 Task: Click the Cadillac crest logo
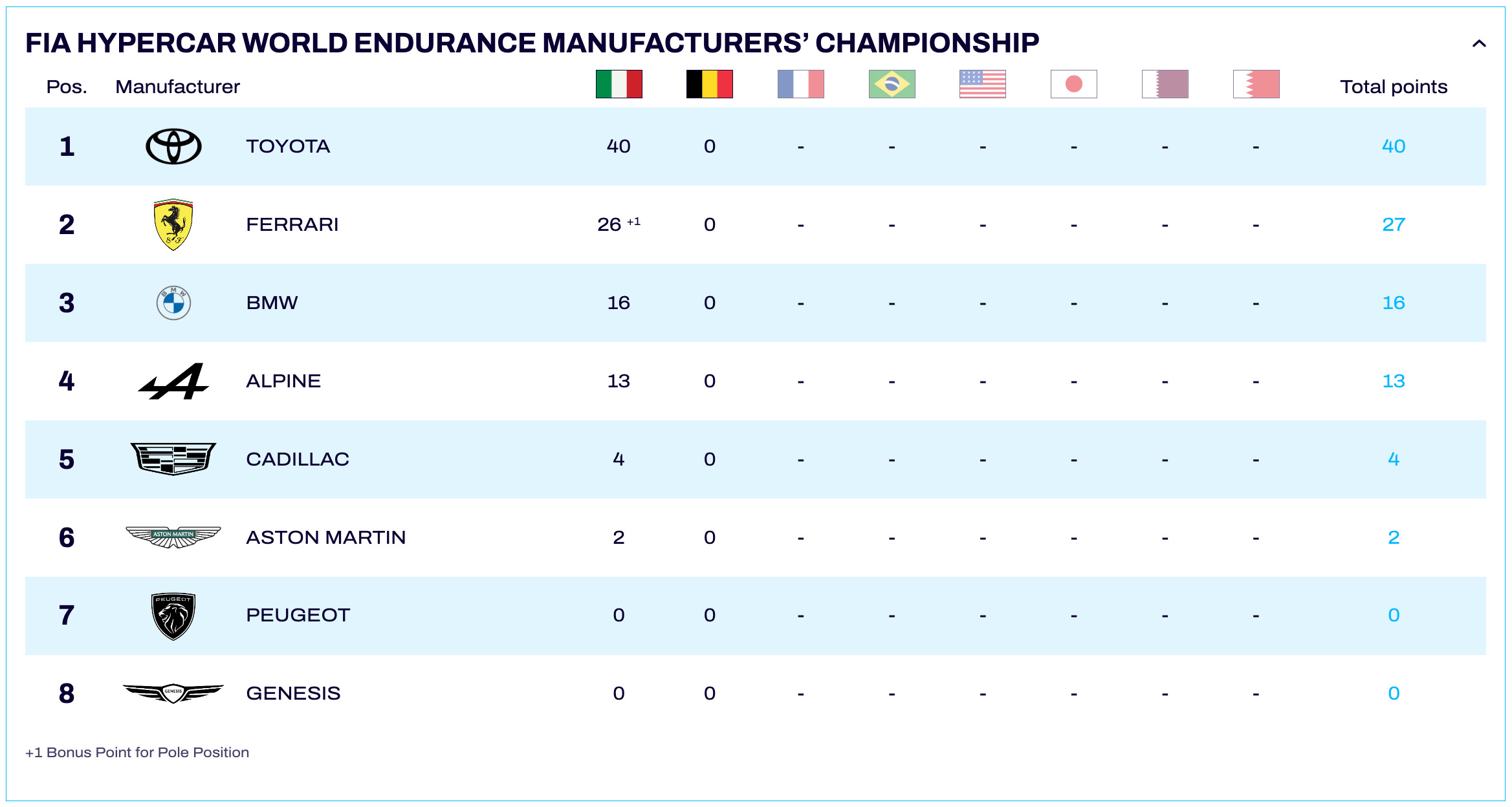pos(173,459)
